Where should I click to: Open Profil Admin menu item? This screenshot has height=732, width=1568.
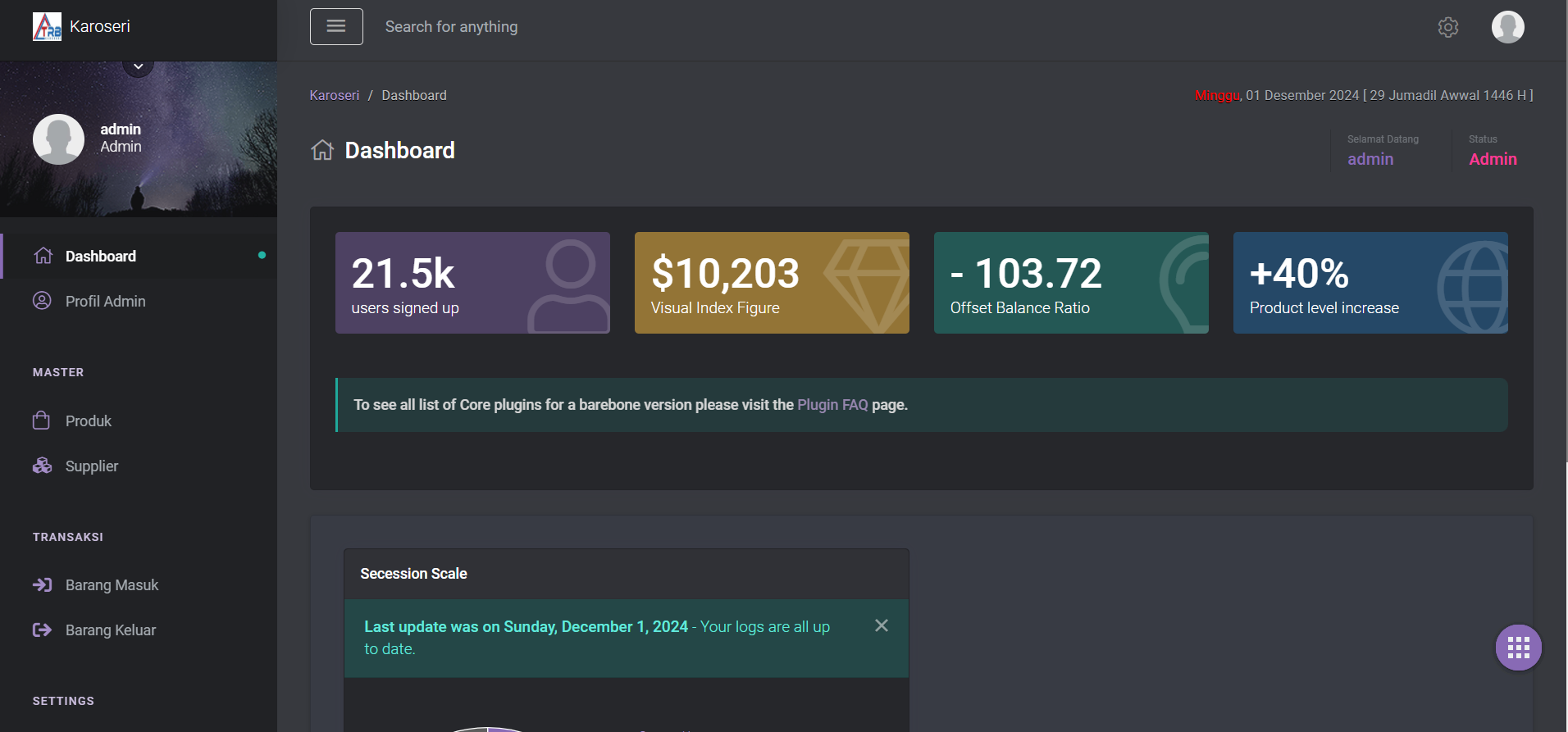(x=105, y=302)
